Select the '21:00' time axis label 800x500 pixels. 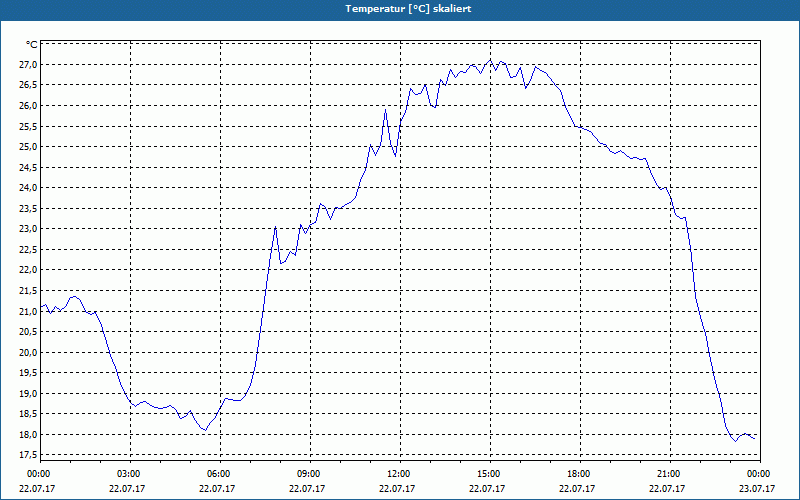(x=668, y=474)
